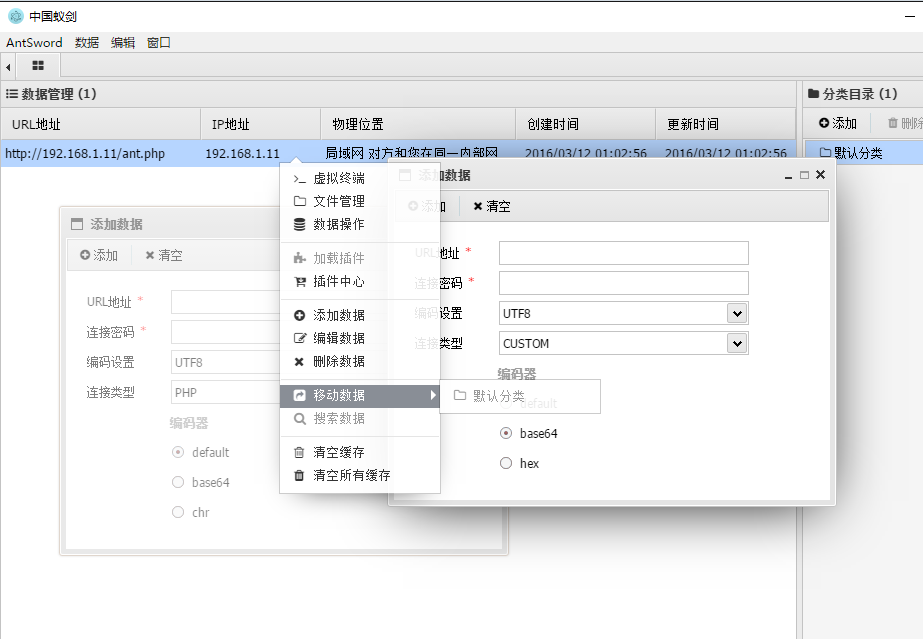923x639 pixels.
Task: Select base64 radio in background 添加数据 window
Action: pyautogui.click(x=178, y=482)
